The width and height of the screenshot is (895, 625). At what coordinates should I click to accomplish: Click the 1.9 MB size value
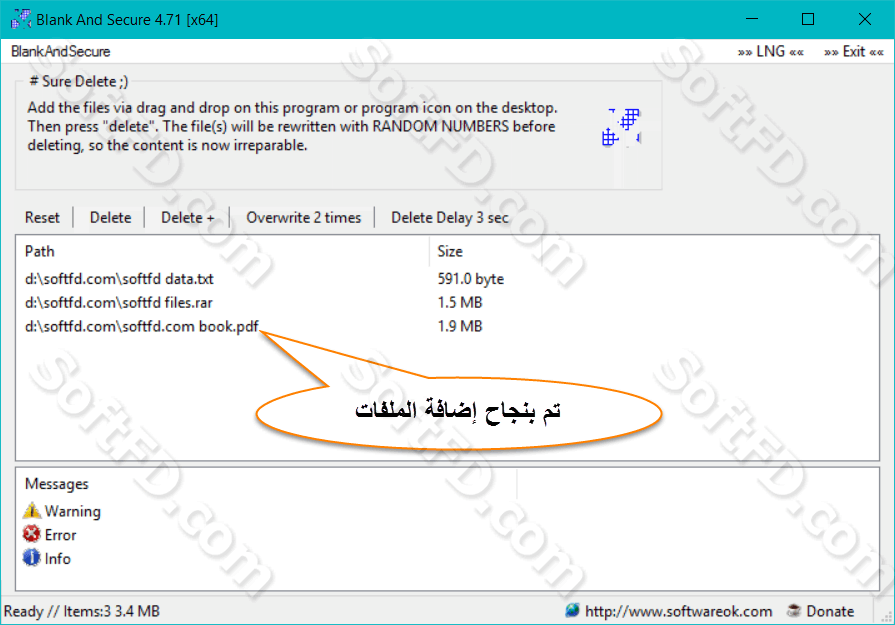pos(460,326)
